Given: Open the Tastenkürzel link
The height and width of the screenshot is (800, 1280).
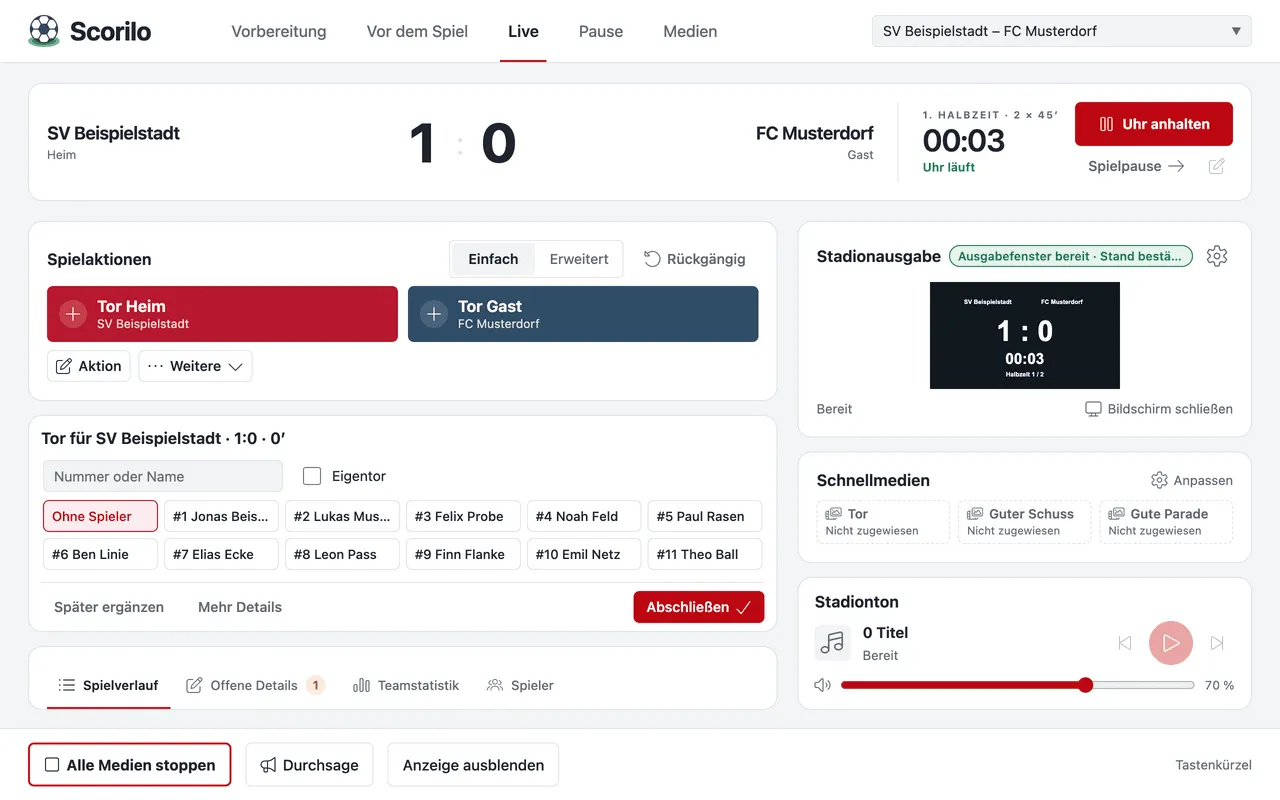Looking at the screenshot, I should click(x=1213, y=765).
